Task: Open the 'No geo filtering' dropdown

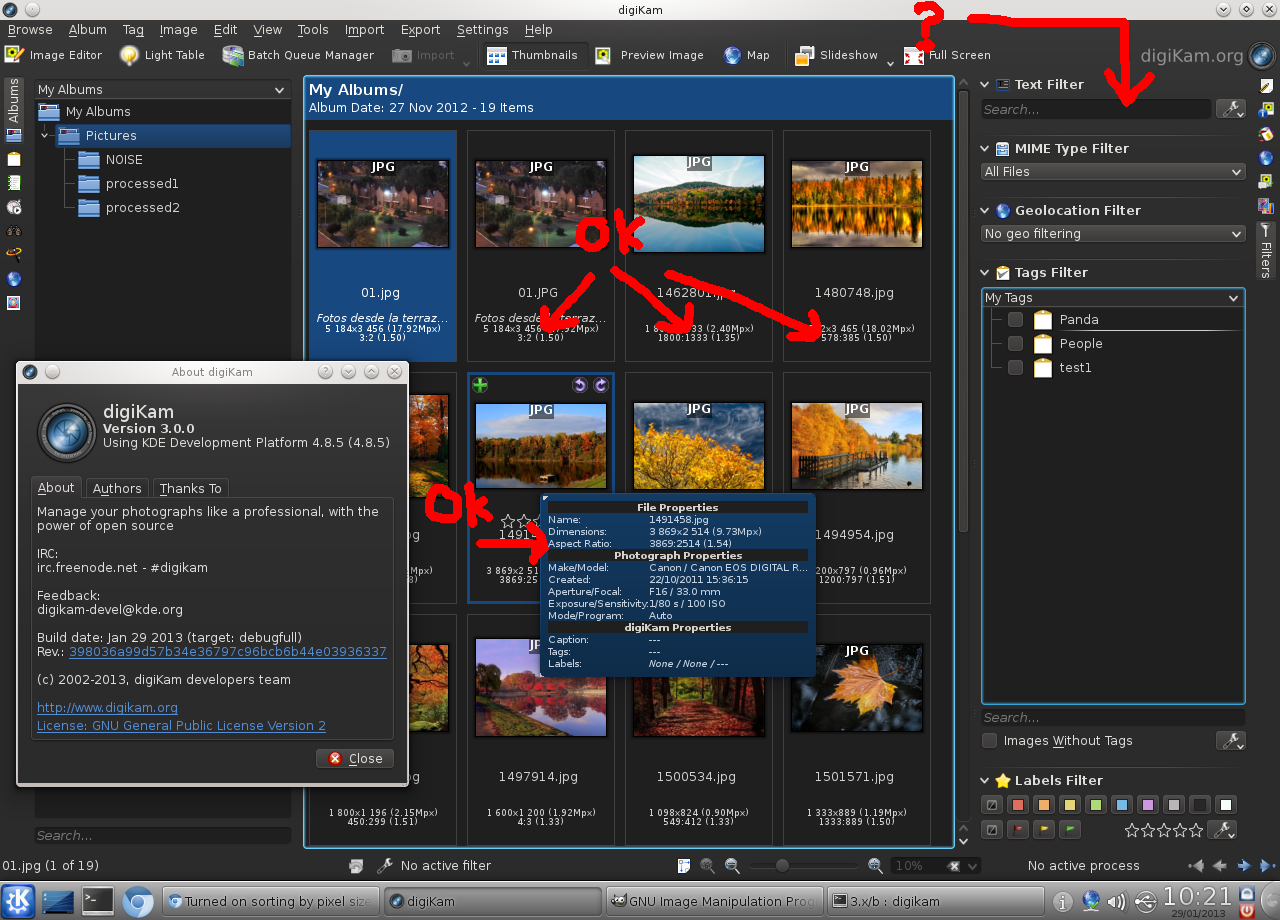Action: 1113,234
